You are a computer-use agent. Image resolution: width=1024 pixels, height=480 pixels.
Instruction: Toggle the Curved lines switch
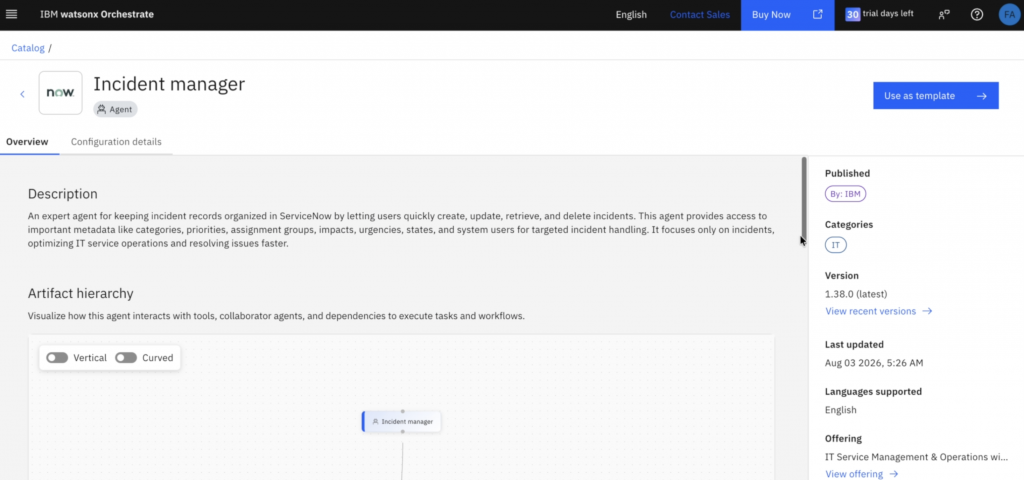tap(125, 358)
